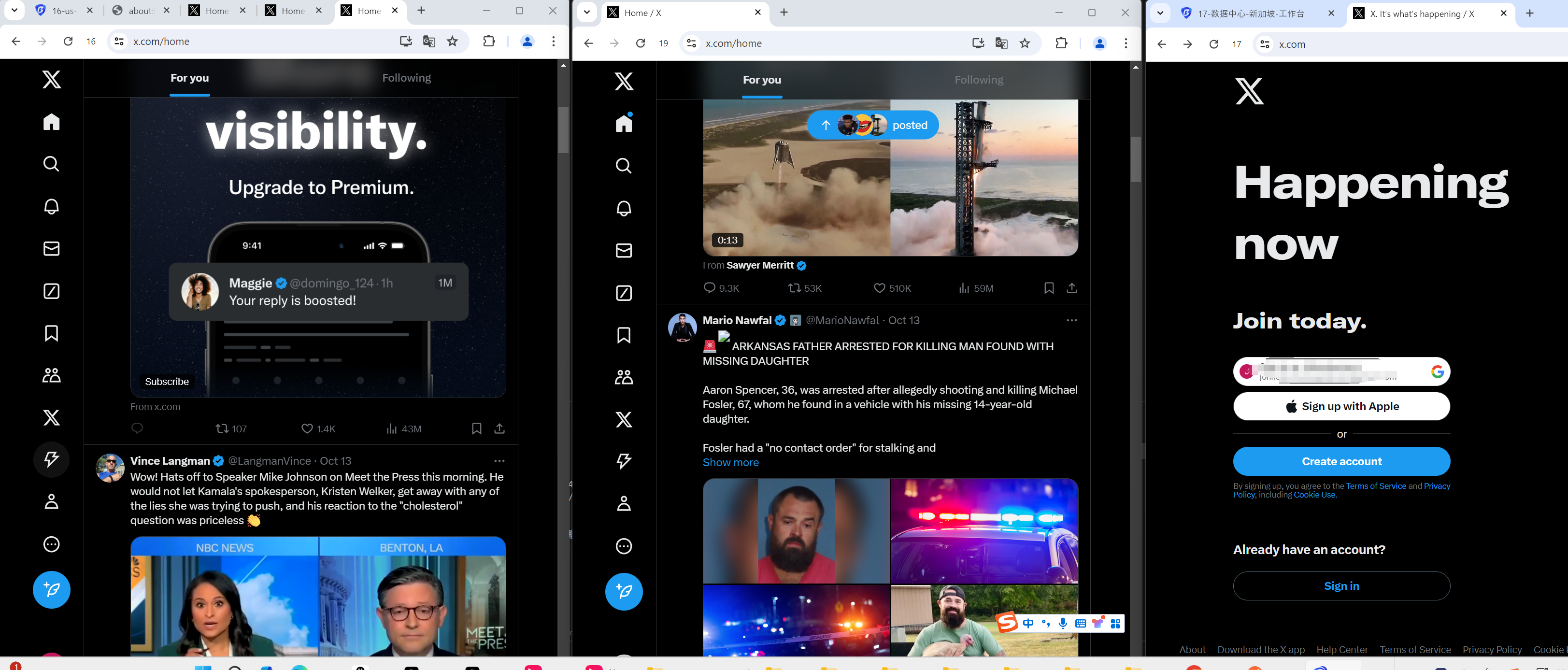
Task: Switch to Following tab in left window
Action: coord(406,78)
